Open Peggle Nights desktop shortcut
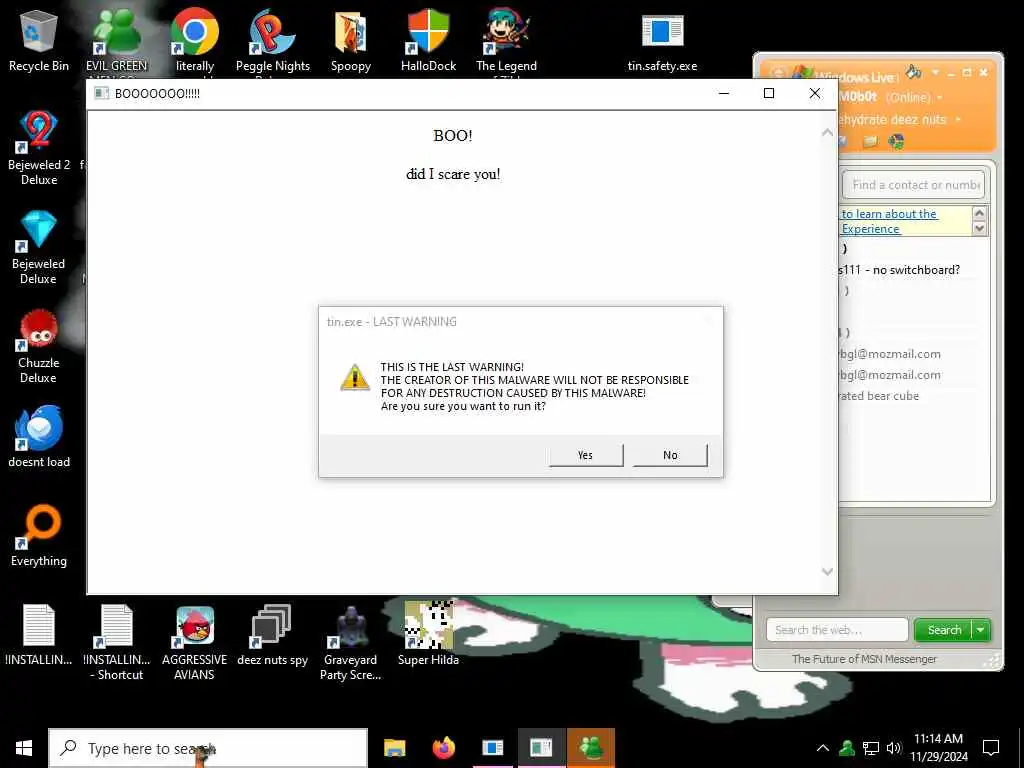The image size is (1024, 768). click(272, 40)
